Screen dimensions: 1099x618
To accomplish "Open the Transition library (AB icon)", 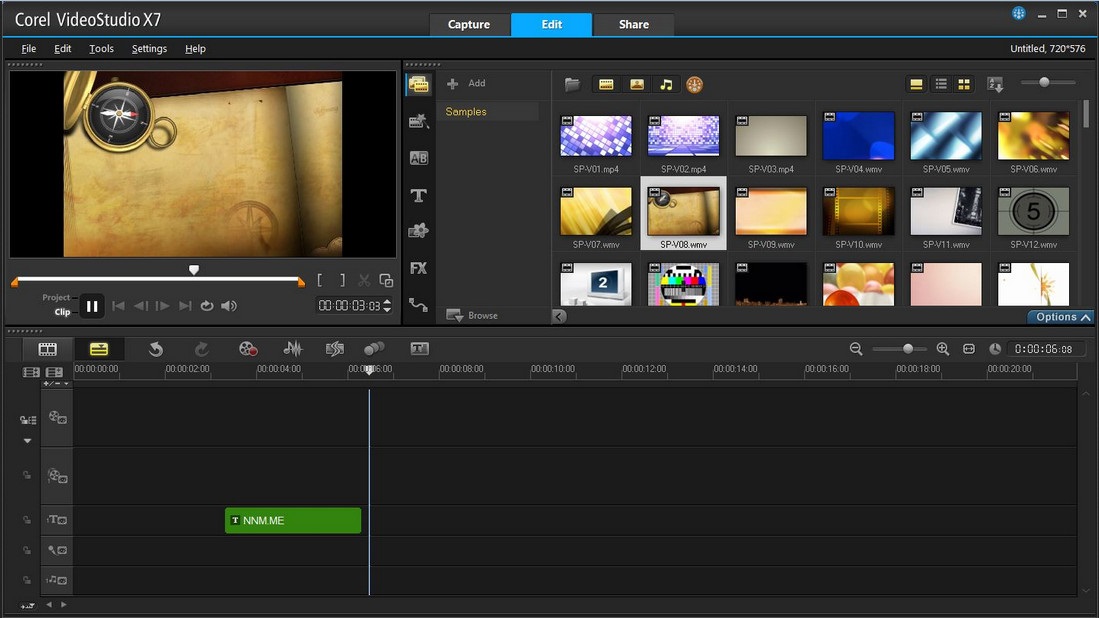I will point(418,158).
